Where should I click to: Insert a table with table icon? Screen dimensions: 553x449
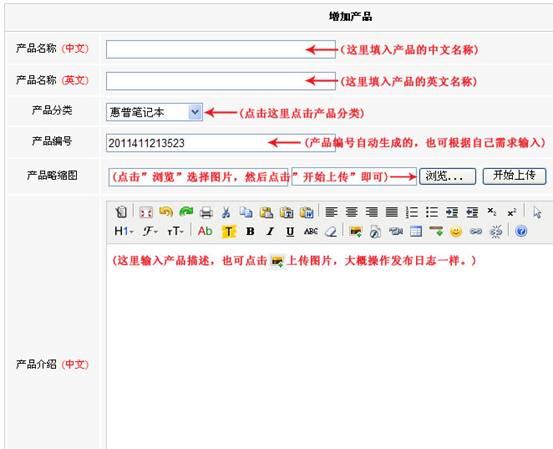pyautogui.click(x=416, y=231)
